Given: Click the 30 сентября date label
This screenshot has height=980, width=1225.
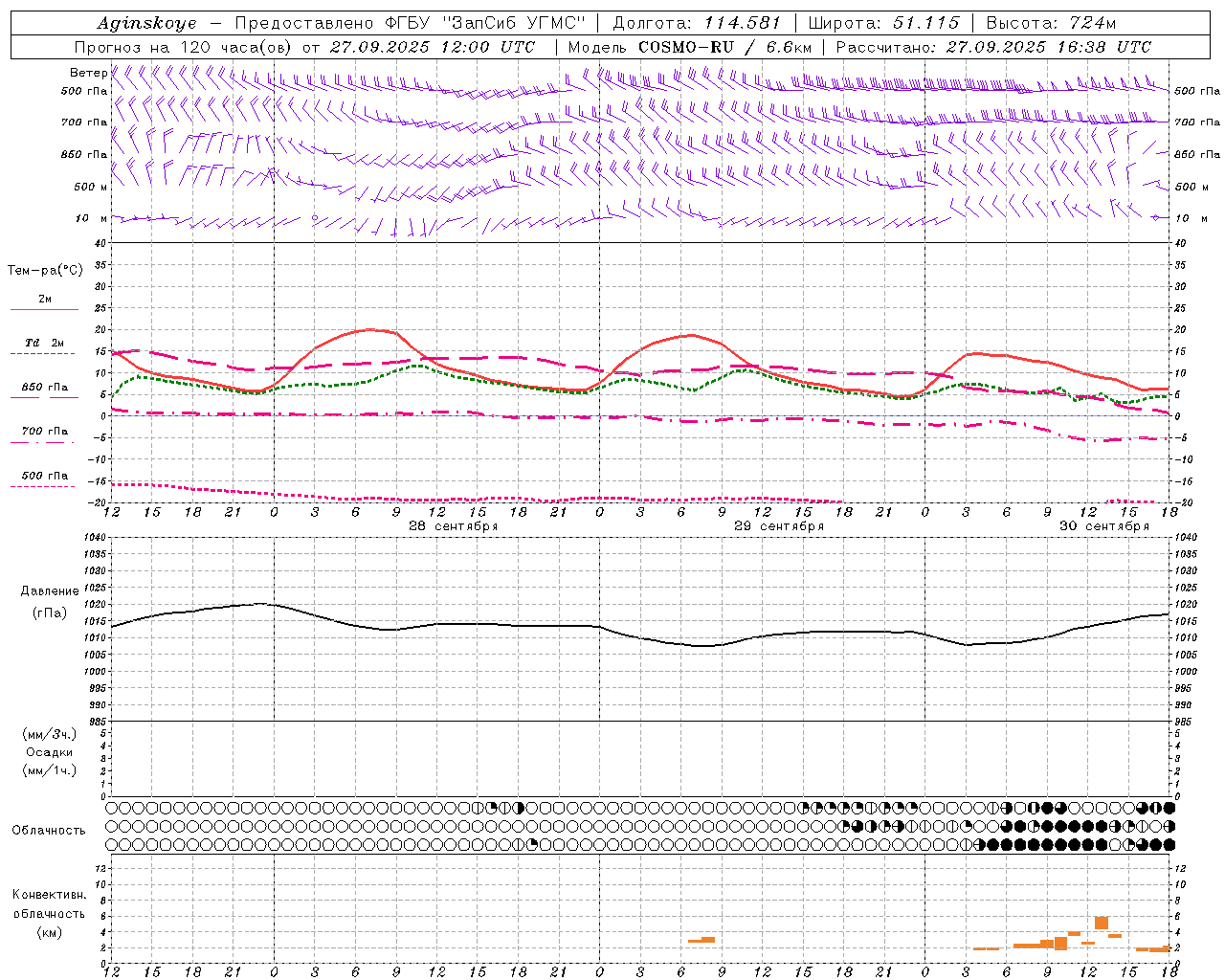Looking at the screenshot, I should [x=1104, y=526].
